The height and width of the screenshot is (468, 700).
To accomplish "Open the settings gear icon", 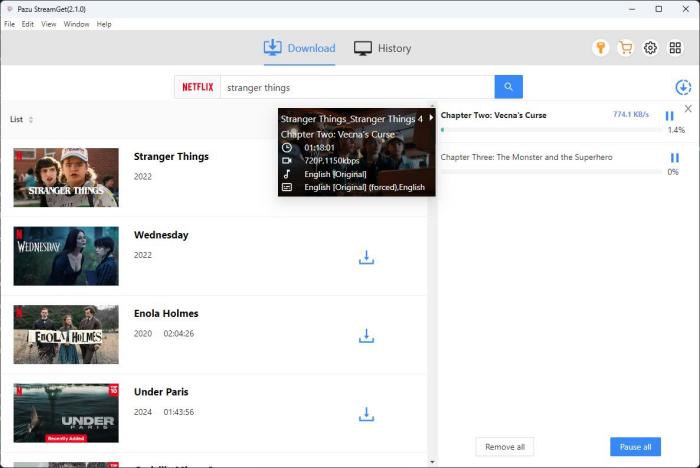I will click(650, 48).
